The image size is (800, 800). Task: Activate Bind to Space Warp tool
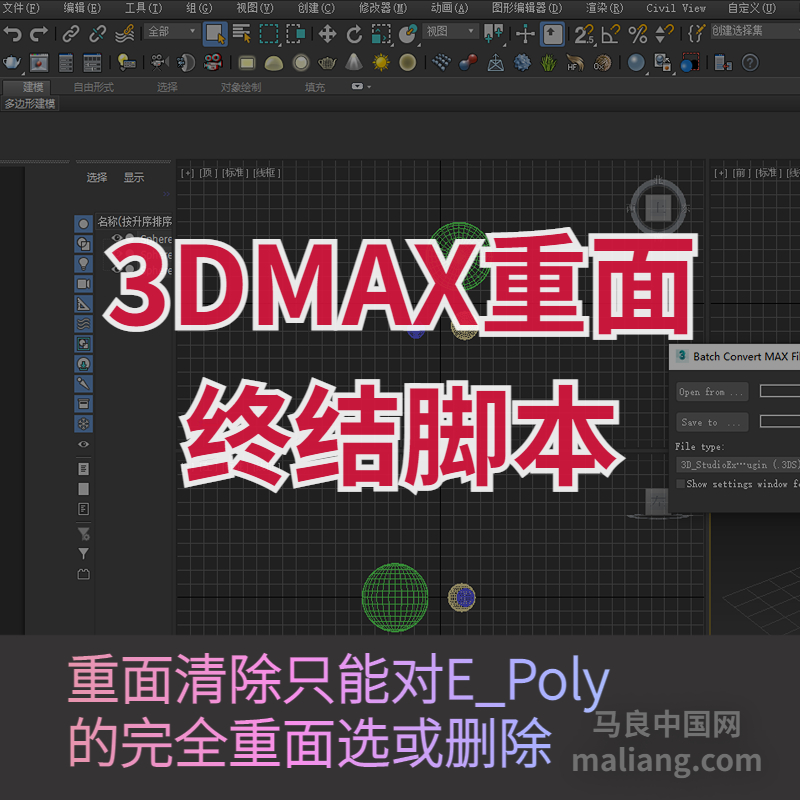[124, 34]
